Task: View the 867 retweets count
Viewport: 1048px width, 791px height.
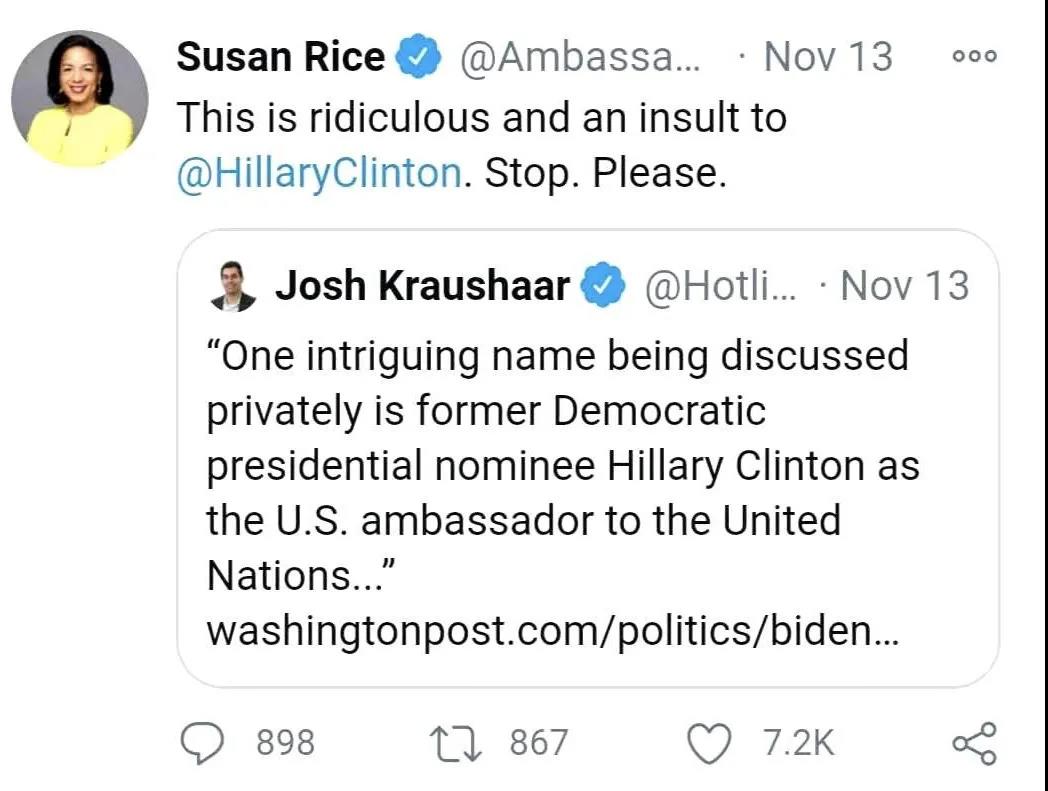Action: pos(539,744)
